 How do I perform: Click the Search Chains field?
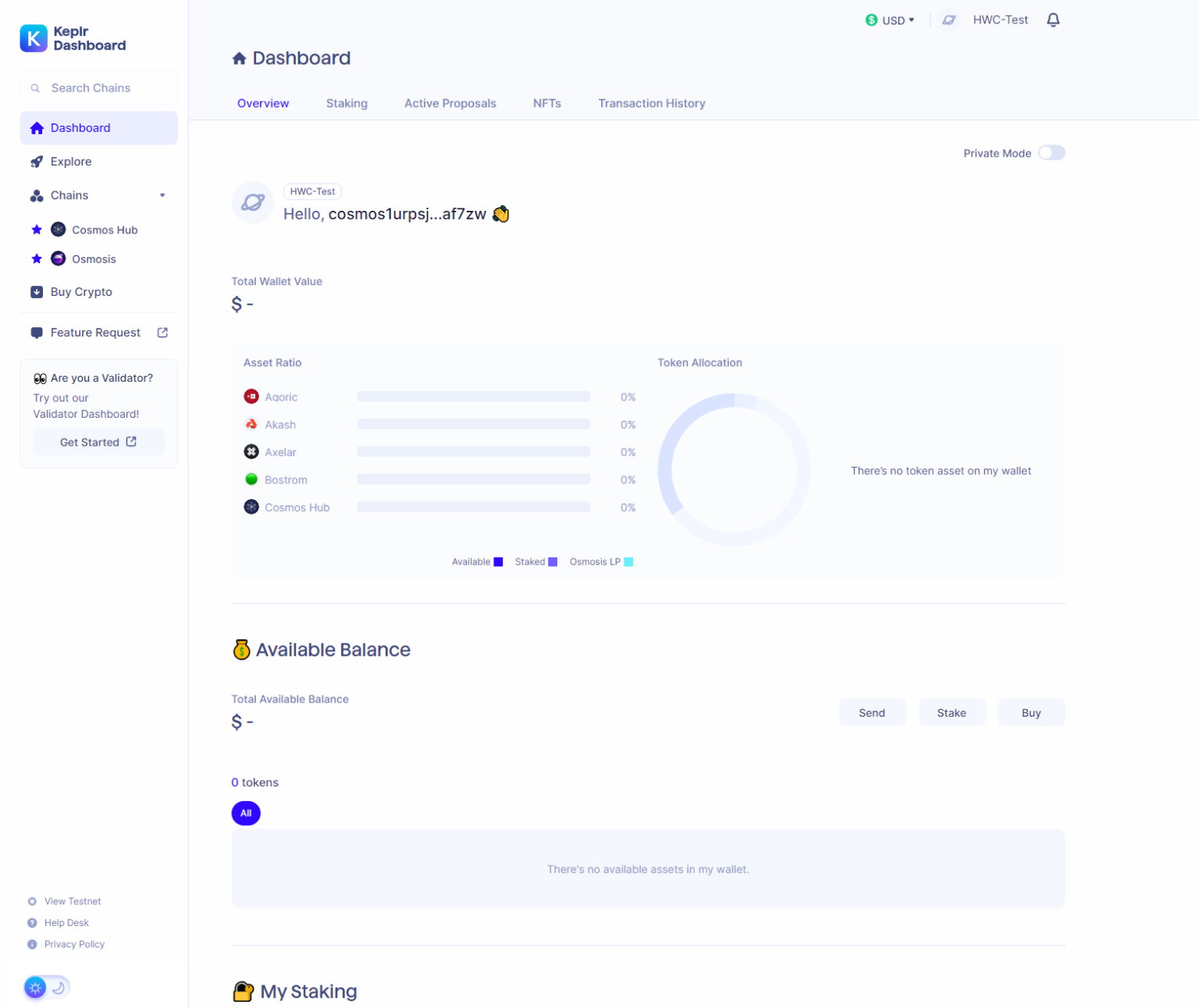(x=98, y=87)
